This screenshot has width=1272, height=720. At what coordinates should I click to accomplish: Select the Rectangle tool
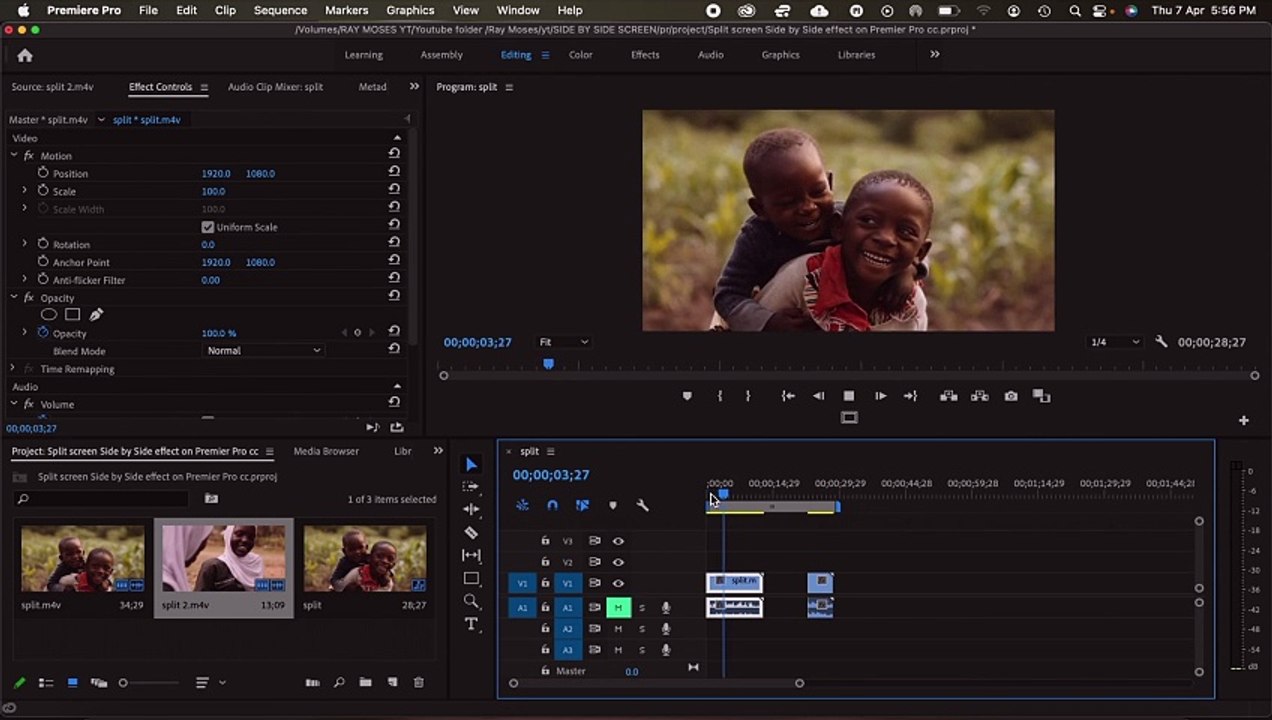pyautogui.click(x=471, y=578)
